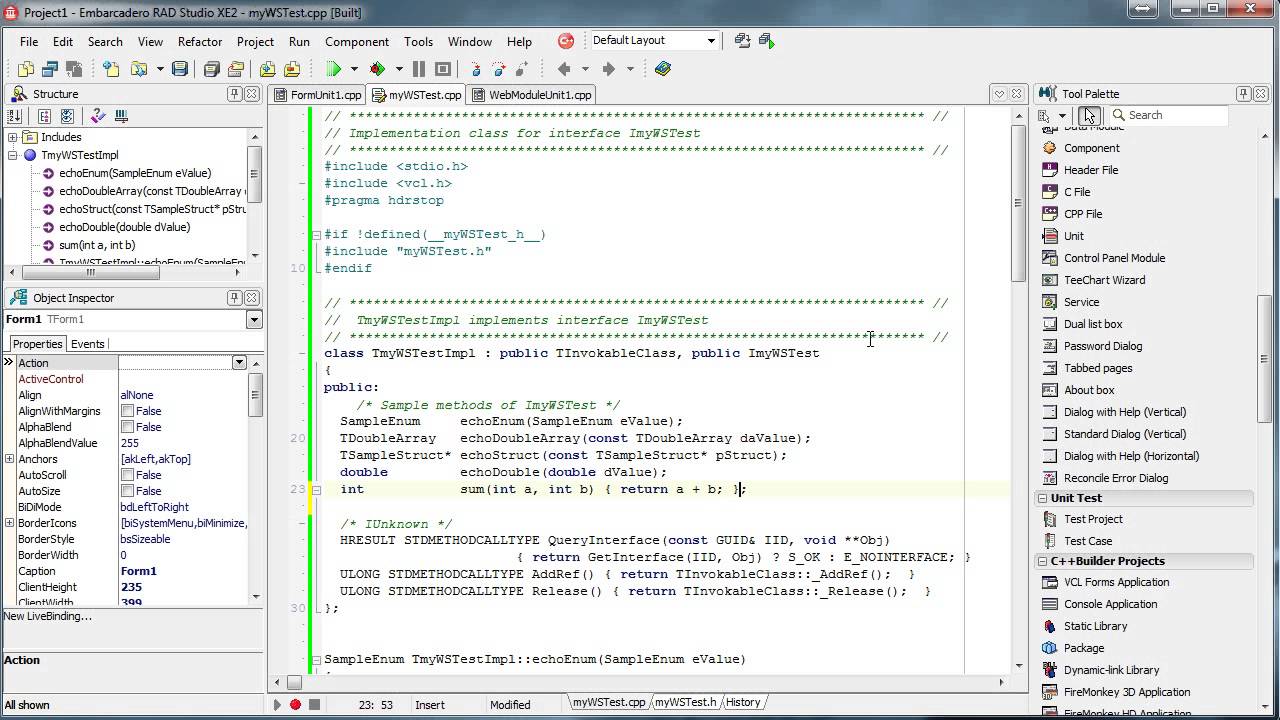
Task: Click the Set Debug Desktop icon
Action: [766, 41]
